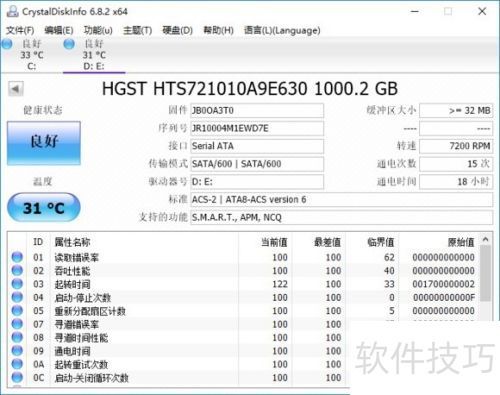Click the 31 °C temperature button

click(44, 208)
